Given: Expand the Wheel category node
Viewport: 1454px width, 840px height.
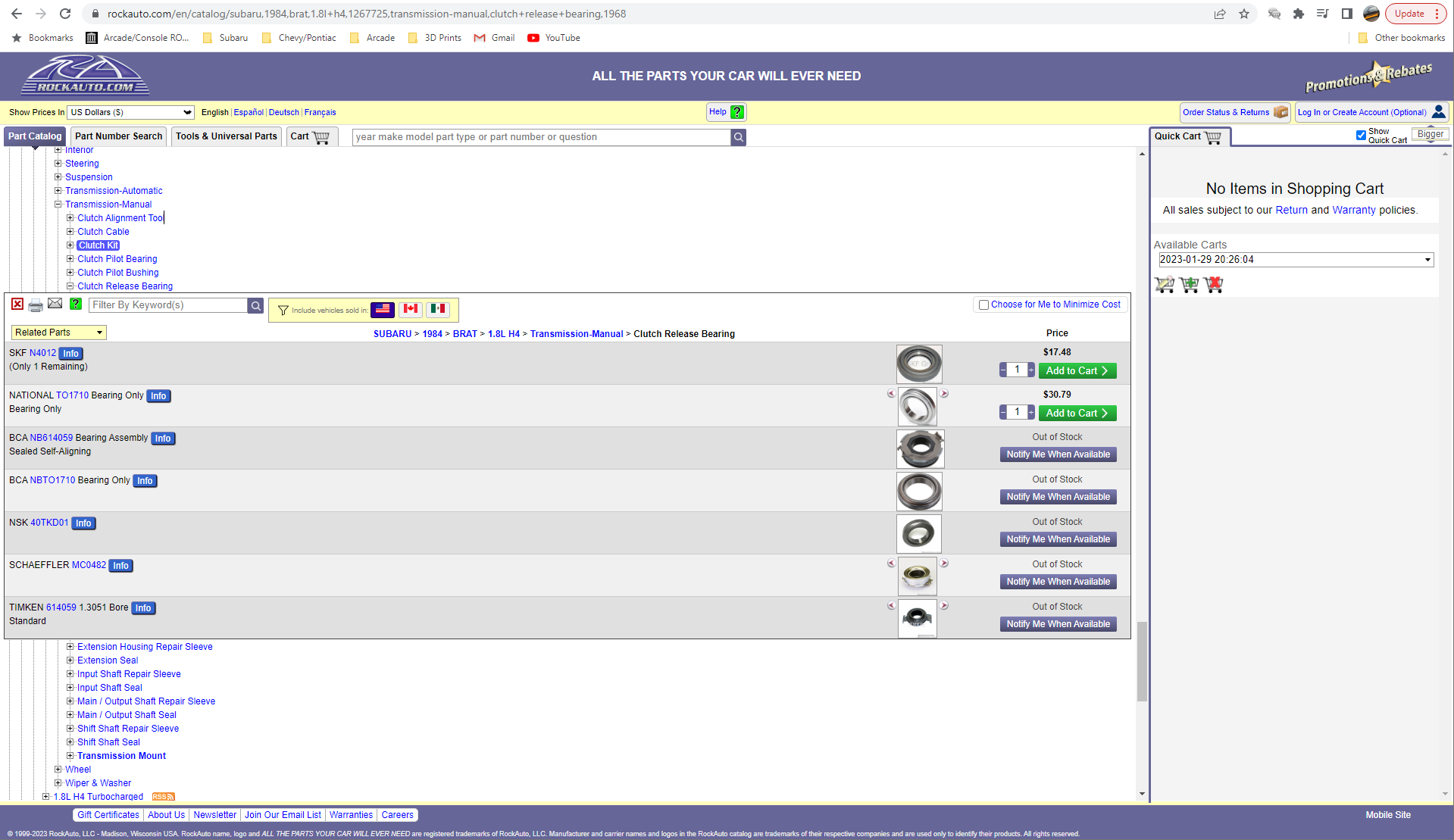Looking at the screenshot, I should (58, 770).
